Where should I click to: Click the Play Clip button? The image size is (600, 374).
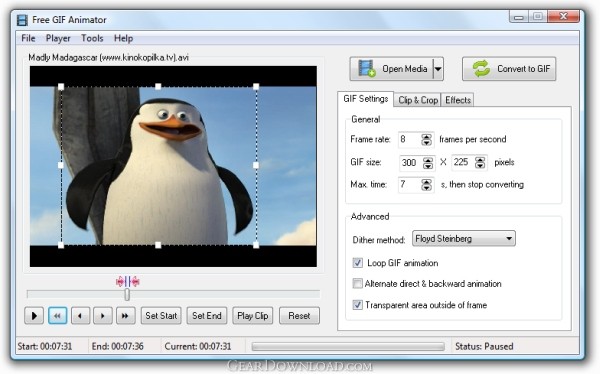click(253, 316)
